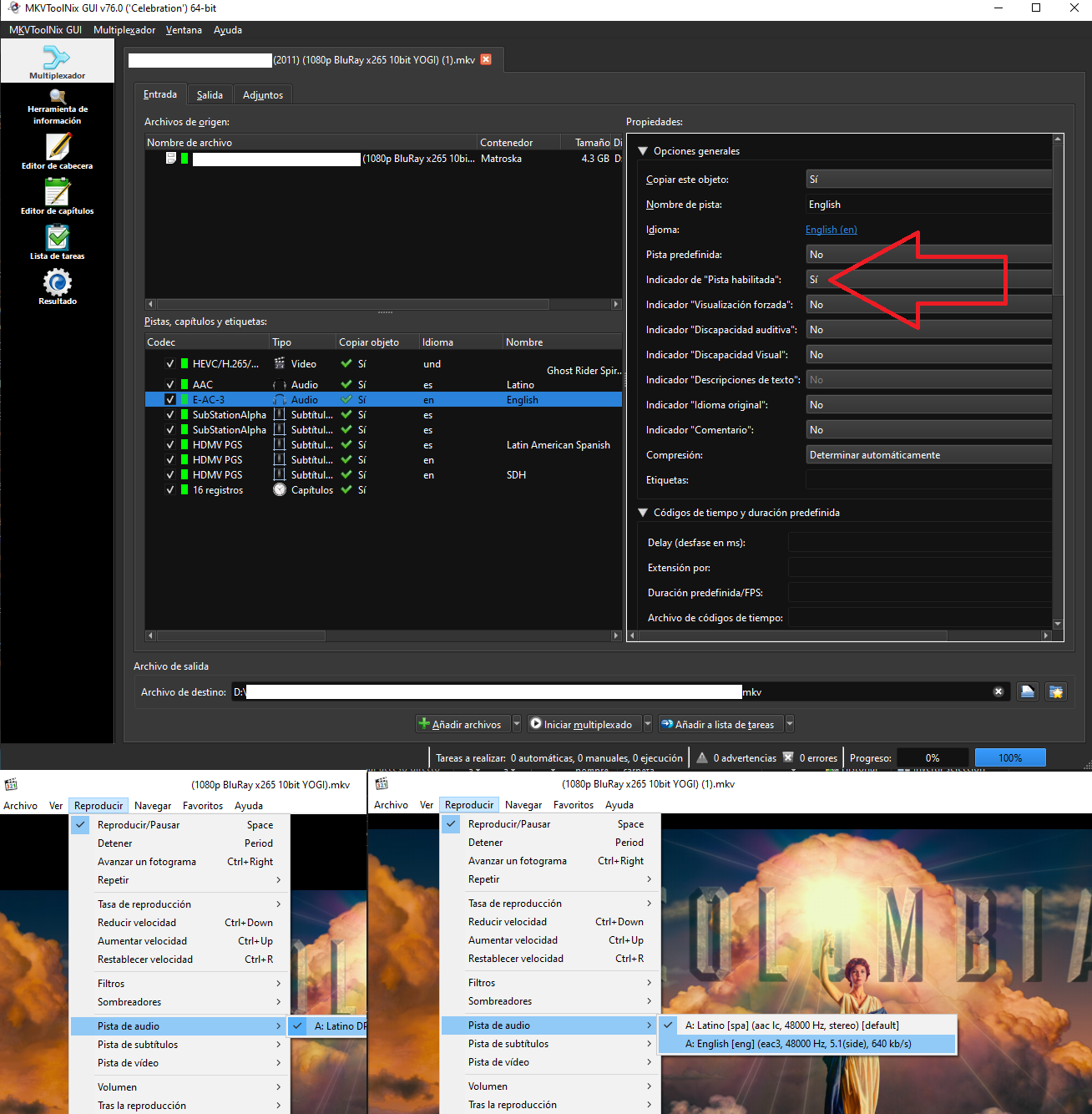Open the Idioma original indicator dropdown
Image resolution: width=1092 pixels, height=1114 pixels.
coord(928,405)
